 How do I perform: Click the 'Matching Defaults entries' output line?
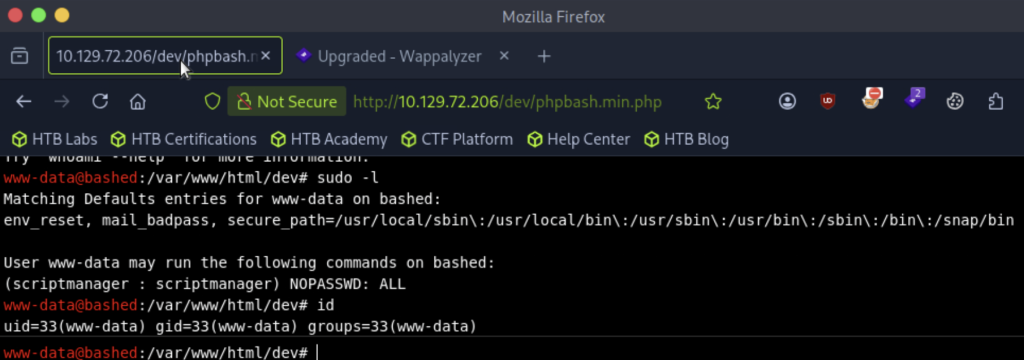pos(223,199)
